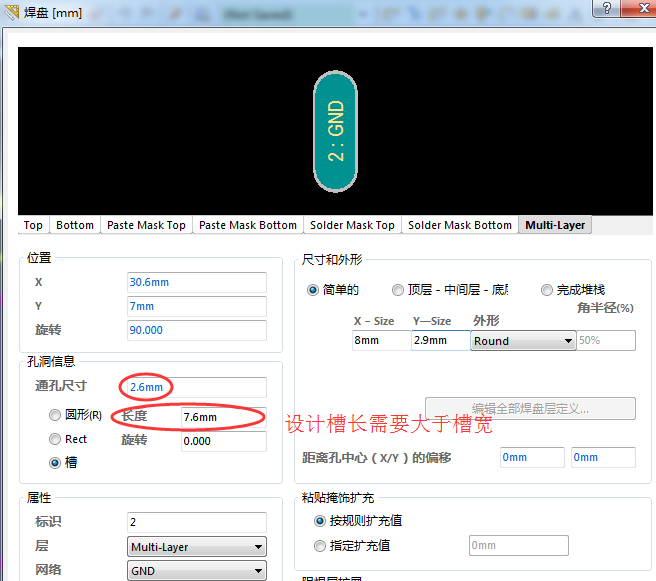Close the 焊盘 dialog window
The image size is (656, 581).
click(x=640, y=8)
